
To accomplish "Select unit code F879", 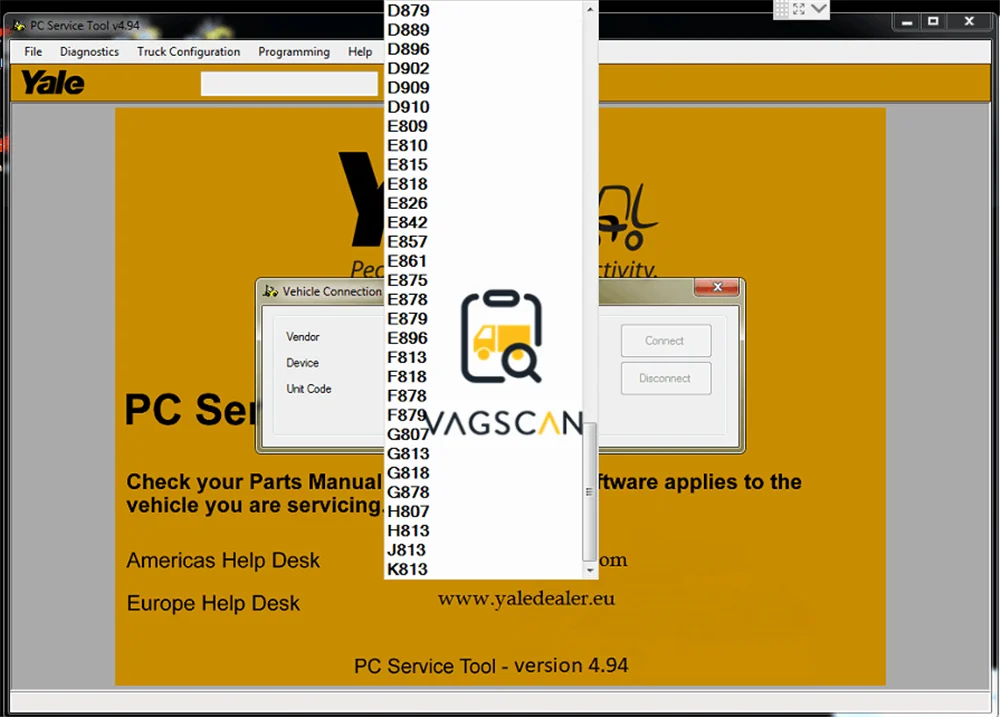I will point(483,415).
